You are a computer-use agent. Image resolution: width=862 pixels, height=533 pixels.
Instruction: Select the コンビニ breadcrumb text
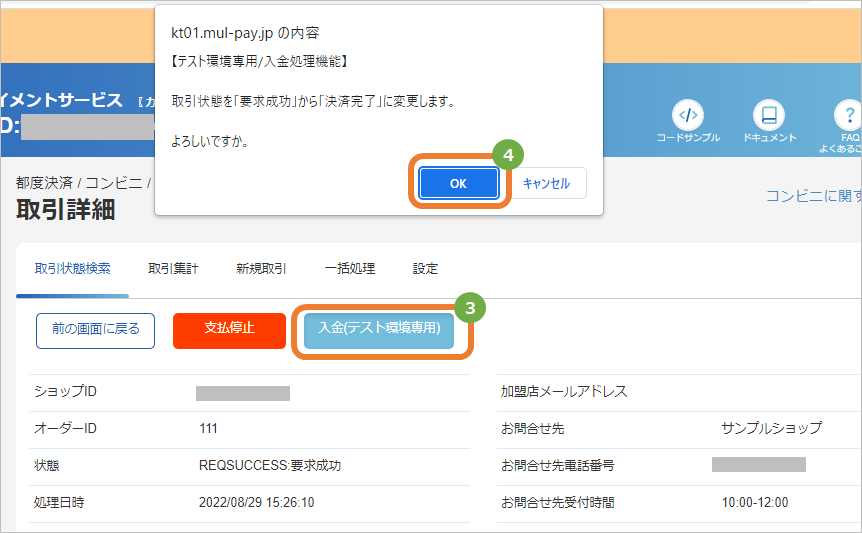tap(114, 182)
